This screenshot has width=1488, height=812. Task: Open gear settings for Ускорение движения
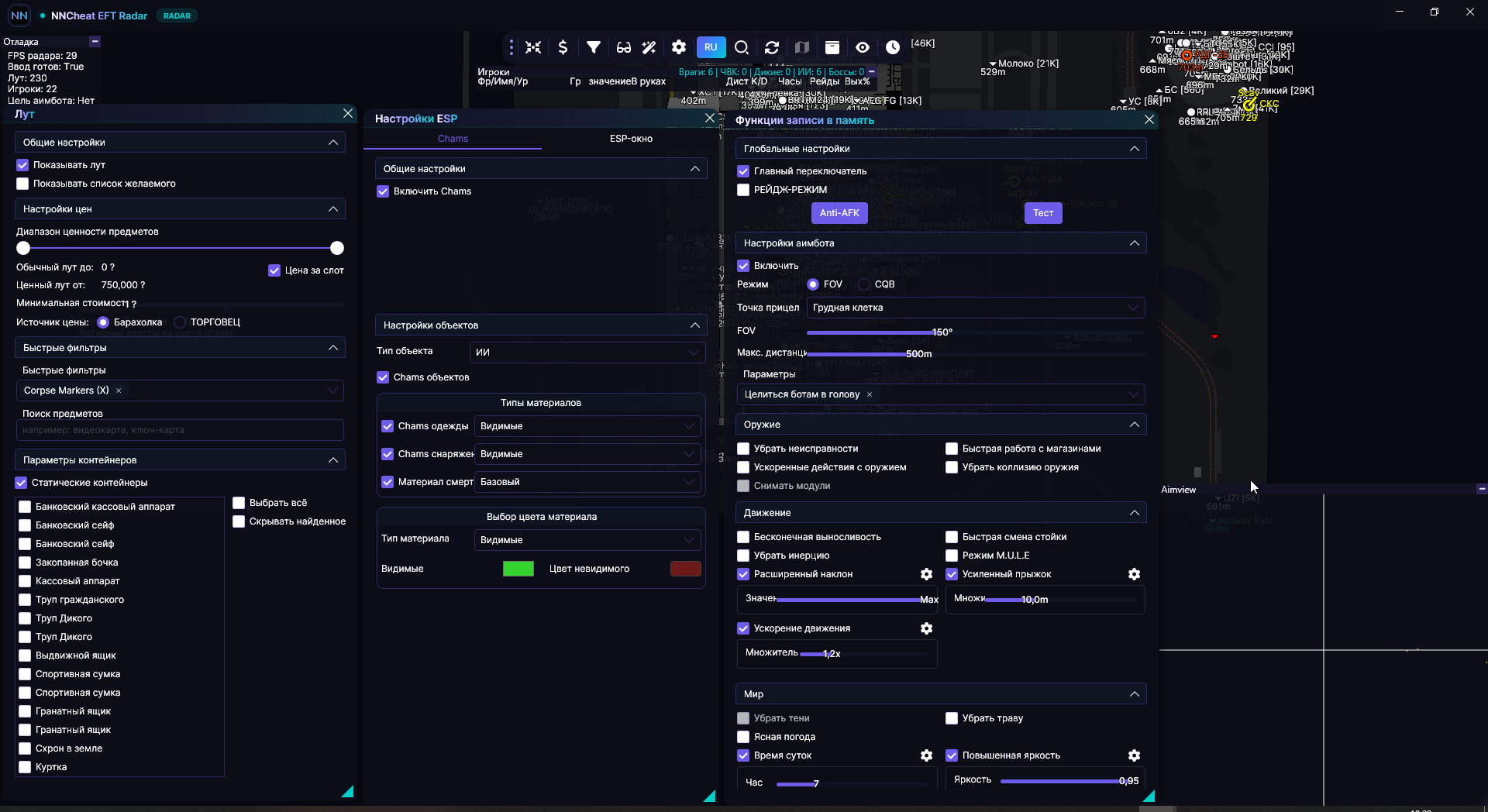click(x=926, y=628)
